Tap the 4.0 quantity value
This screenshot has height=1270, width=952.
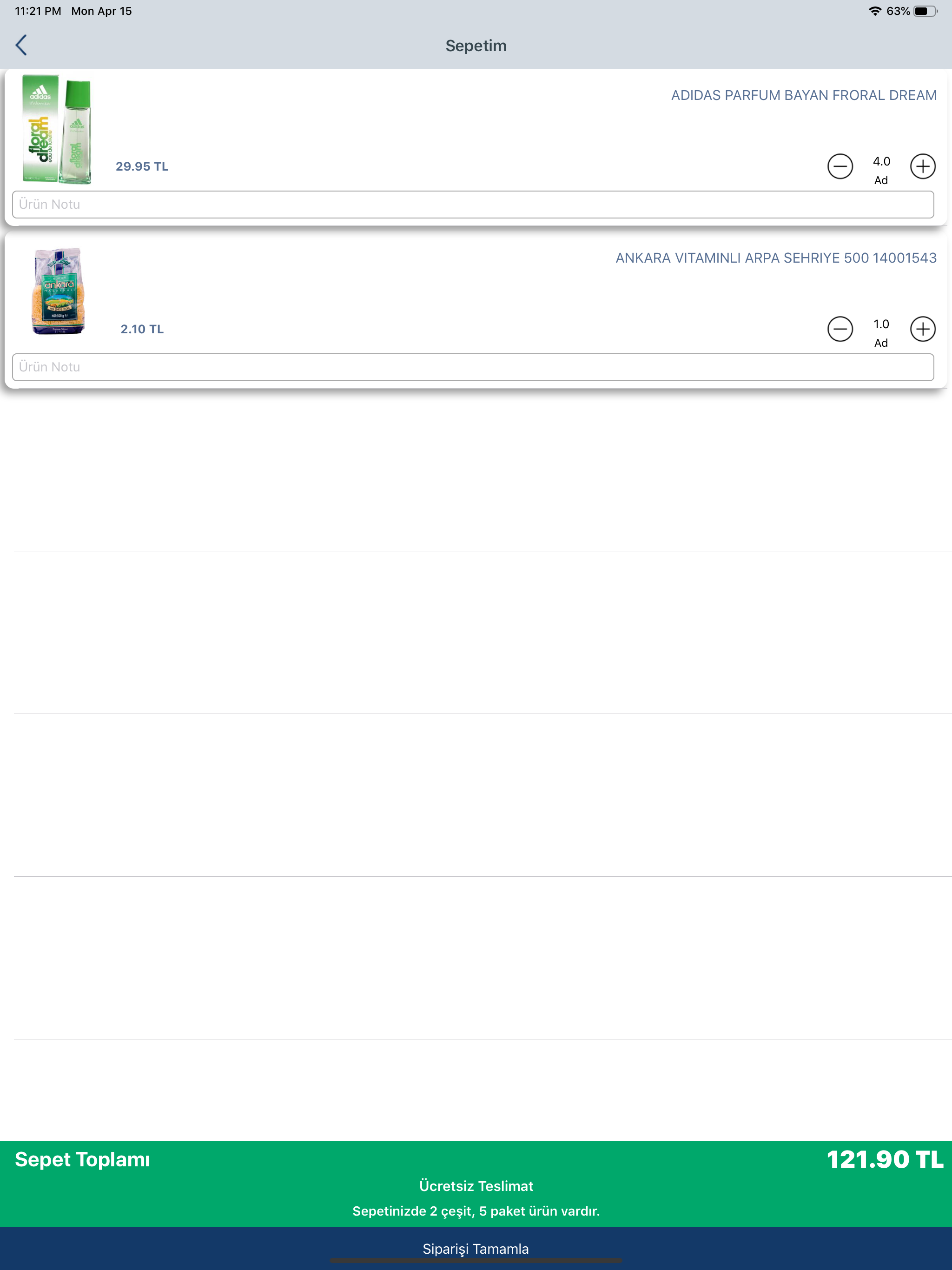(881, 161)
